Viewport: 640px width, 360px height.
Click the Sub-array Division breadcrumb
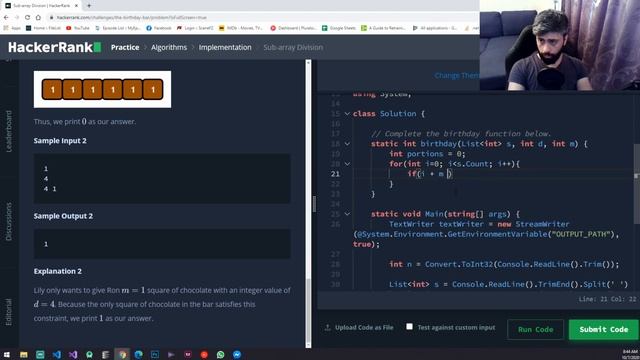(x=293, y=47)
